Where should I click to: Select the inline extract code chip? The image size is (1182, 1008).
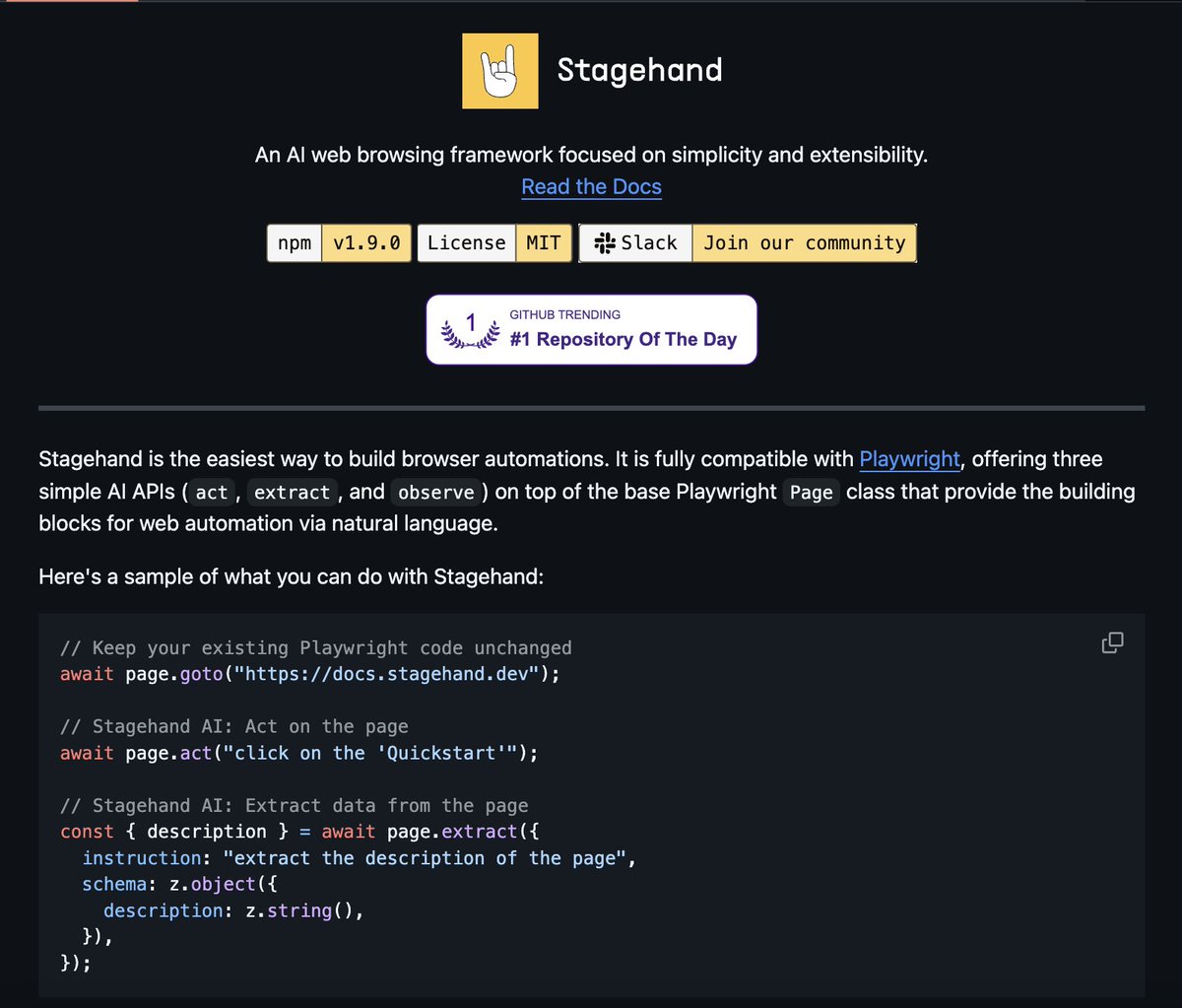[x=292, y=492]
